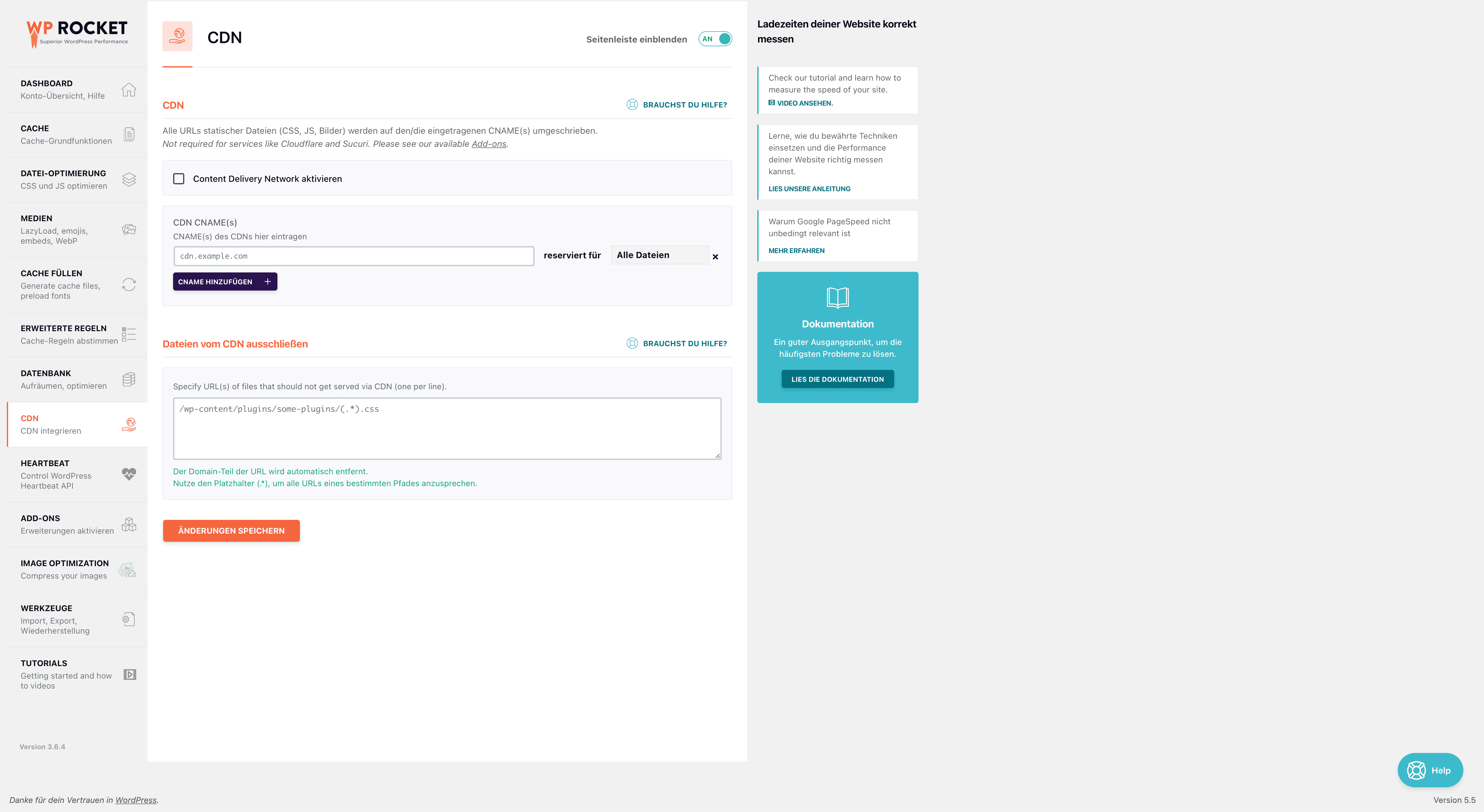The width and height of the screenshot is (1484, 812).
Task: Click the Datenbank database icon
Action: point(129,379)
